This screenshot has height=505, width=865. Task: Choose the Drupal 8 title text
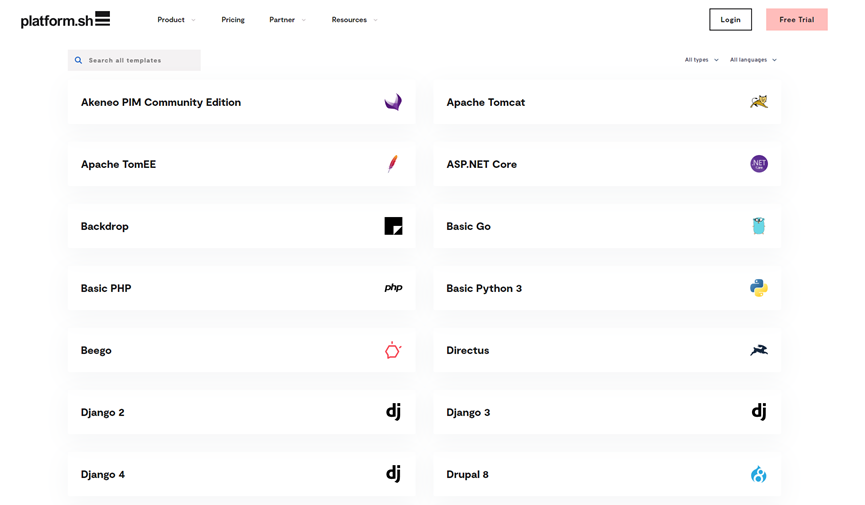point(467,474)
